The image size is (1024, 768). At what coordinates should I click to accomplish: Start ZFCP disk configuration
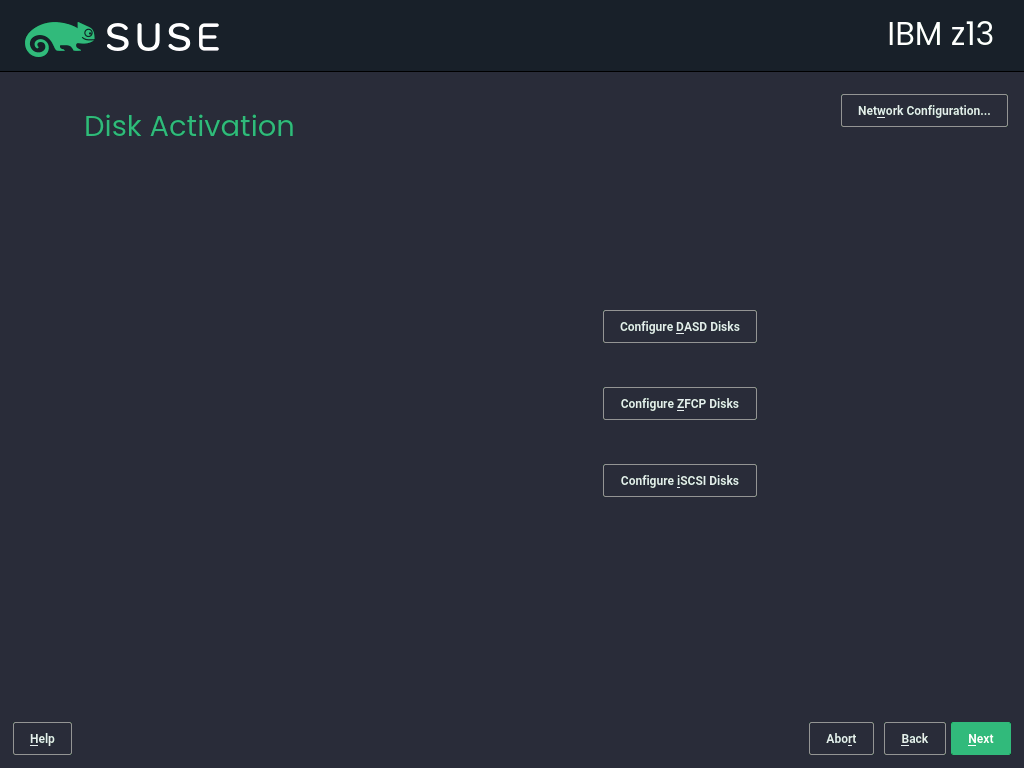click(680, 403)
